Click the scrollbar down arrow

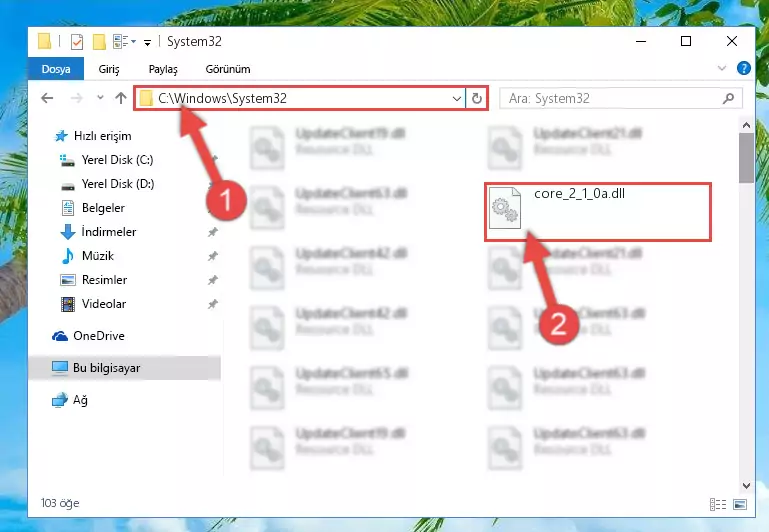[746, 486]
